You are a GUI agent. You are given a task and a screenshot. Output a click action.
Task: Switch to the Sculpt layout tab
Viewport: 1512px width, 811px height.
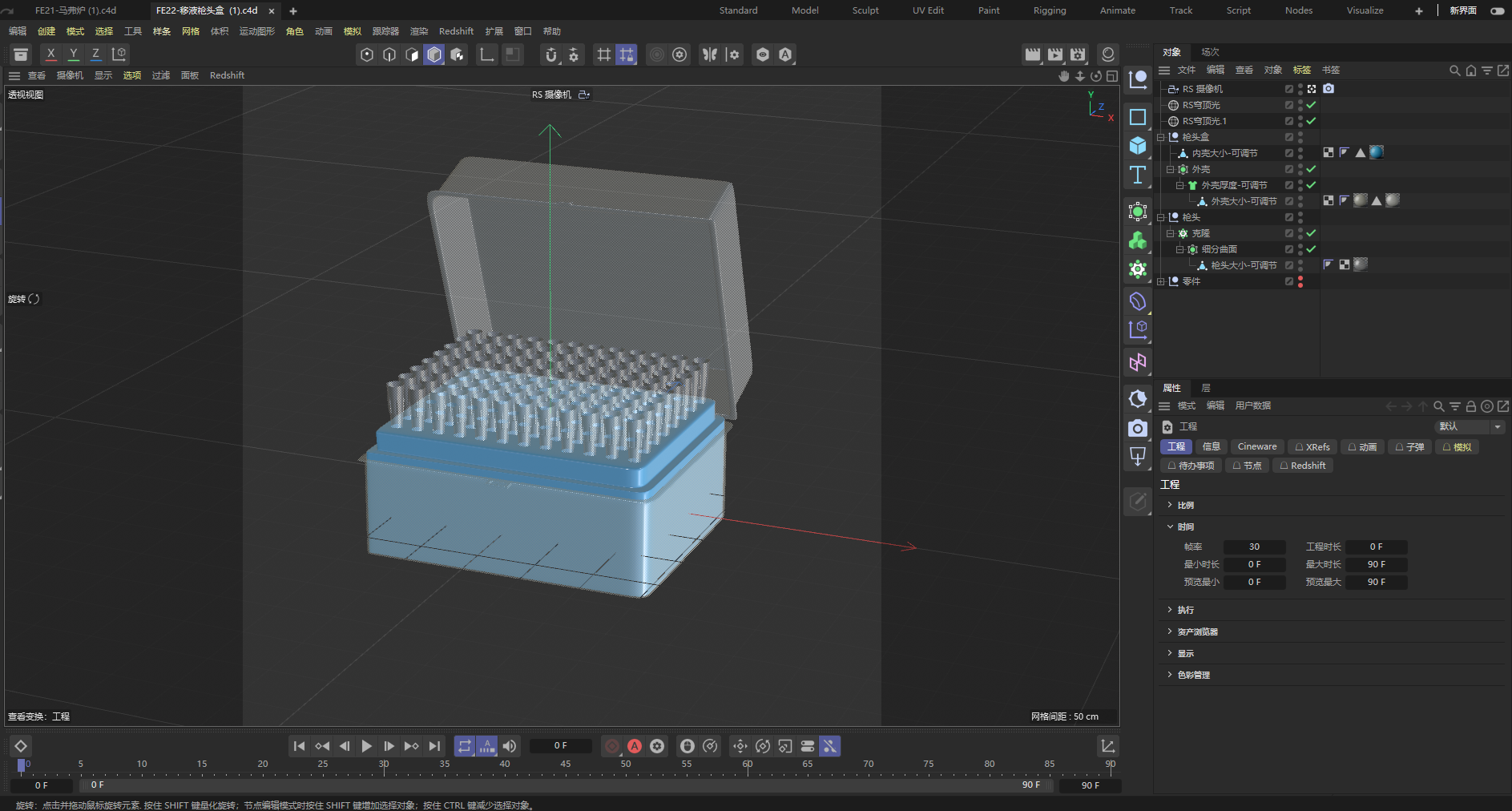[865, 10]
